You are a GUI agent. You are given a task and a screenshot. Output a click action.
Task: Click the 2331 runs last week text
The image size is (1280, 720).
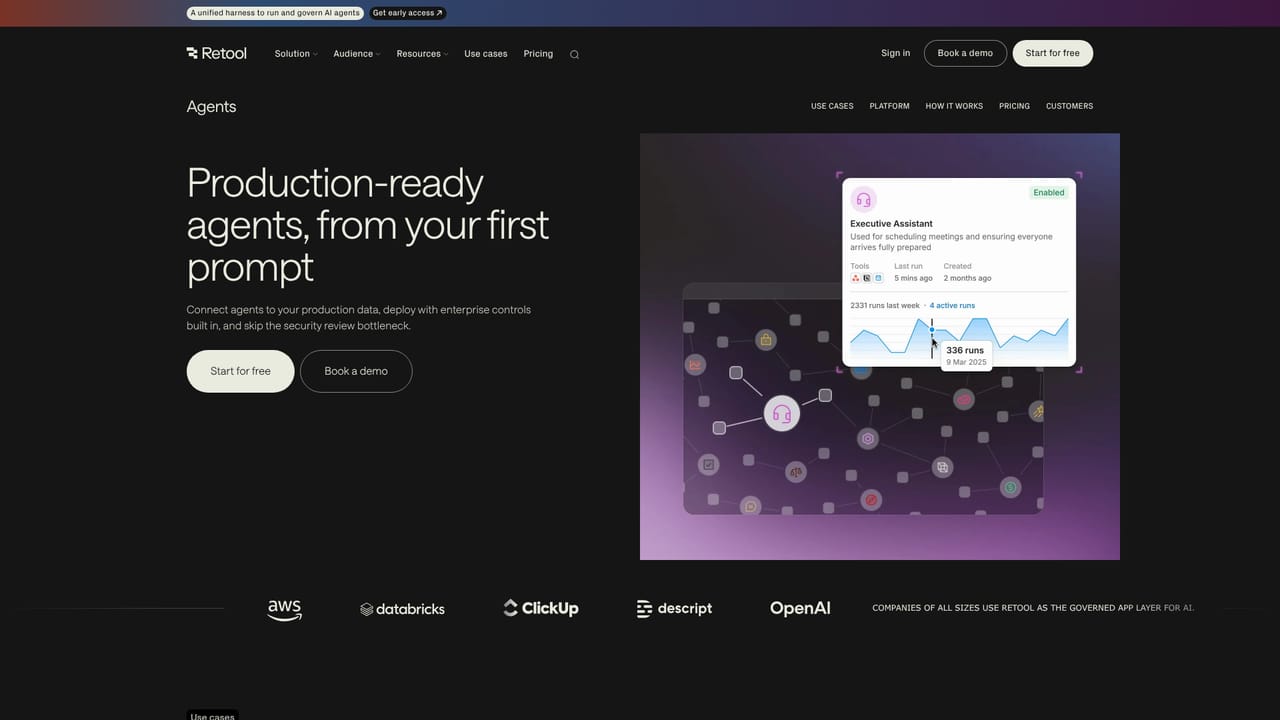pos(885,305)
